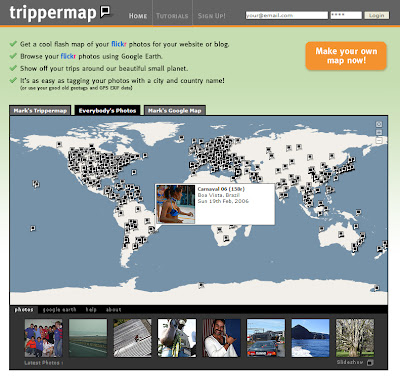The image size is (400, 377).
Task: Open the help tab below the map
Action: pos(91,310)
